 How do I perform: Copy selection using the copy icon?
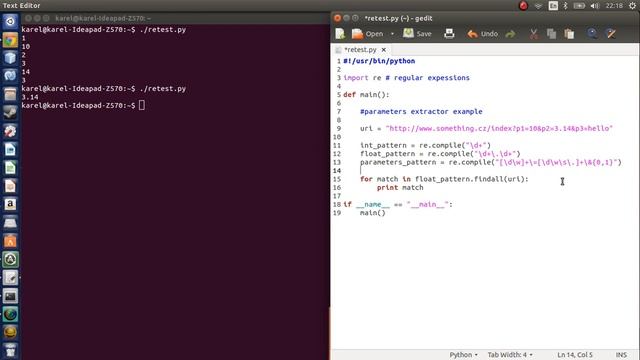551,34
